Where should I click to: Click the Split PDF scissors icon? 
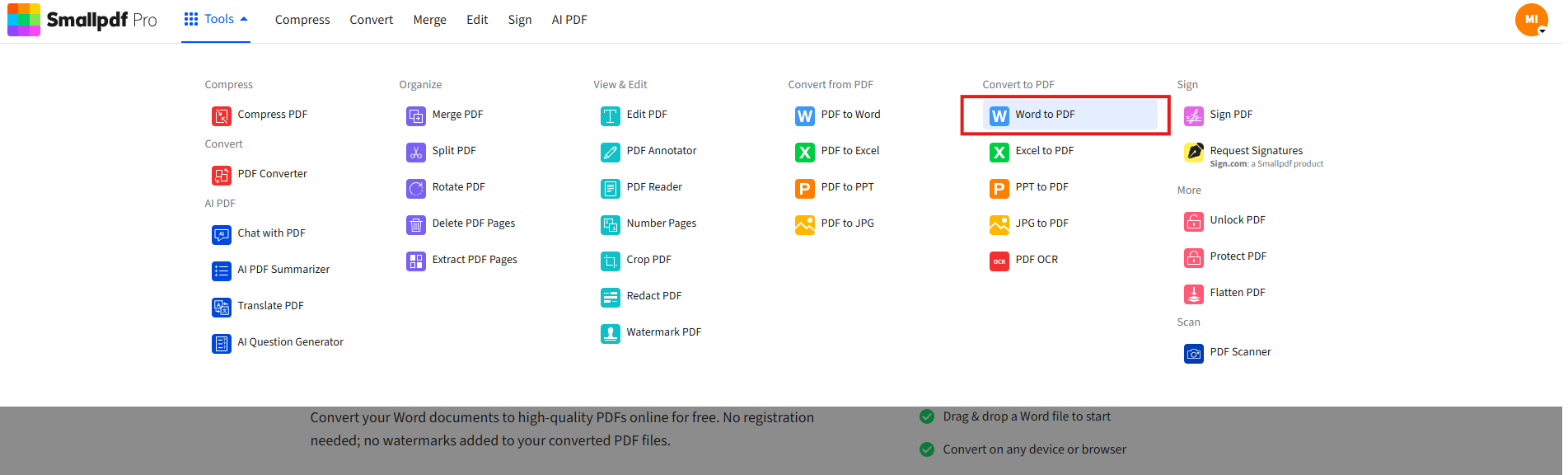click(x=415, y=152)
